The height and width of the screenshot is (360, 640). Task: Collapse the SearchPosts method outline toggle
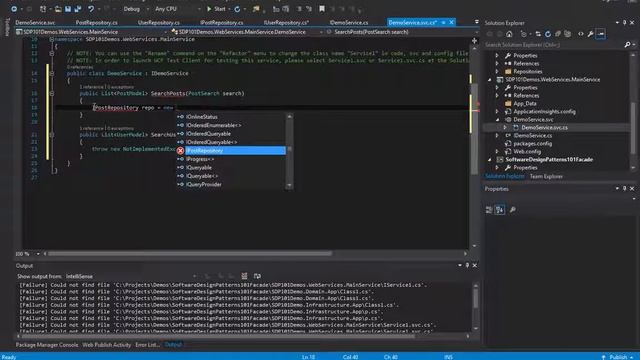51,93
